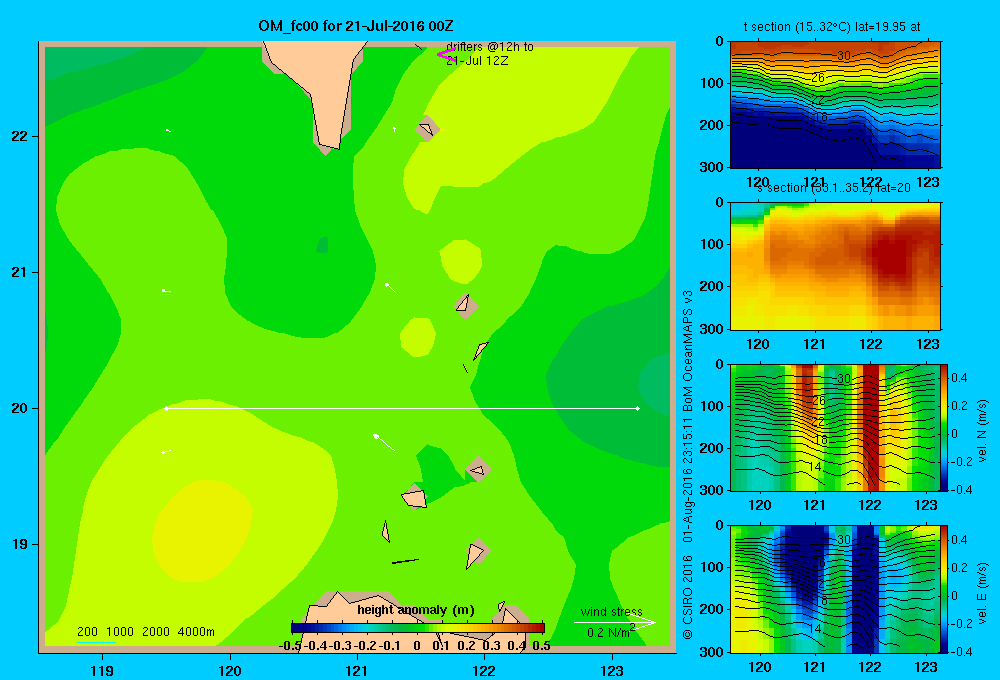Click the east endpoint diamond of the white section line

click(637, 408)
